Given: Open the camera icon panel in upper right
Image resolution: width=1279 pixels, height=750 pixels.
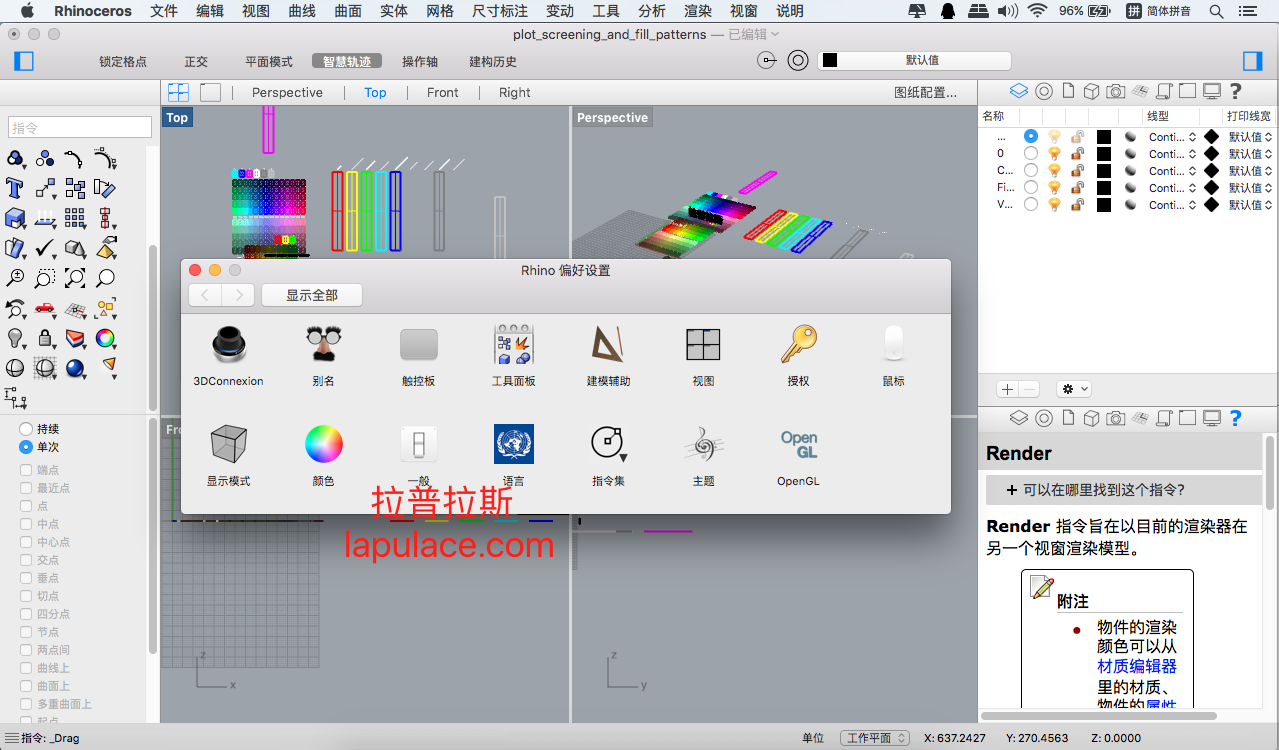Looking at the screenshot, I should [x=1115, y=91].
